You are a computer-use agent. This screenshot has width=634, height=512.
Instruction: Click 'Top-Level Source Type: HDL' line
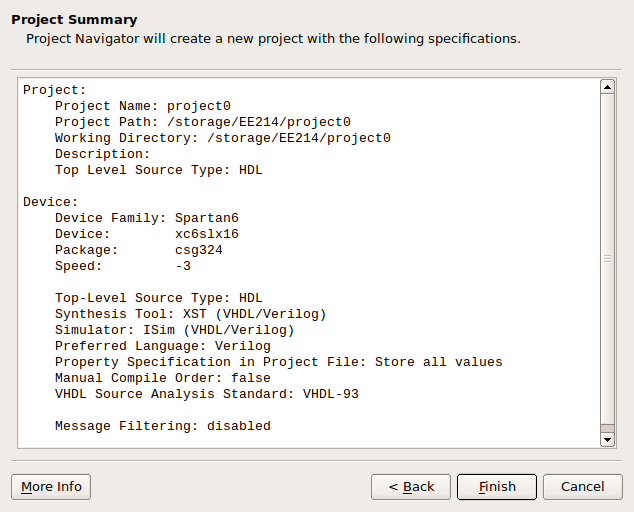(x=158, y=298)
